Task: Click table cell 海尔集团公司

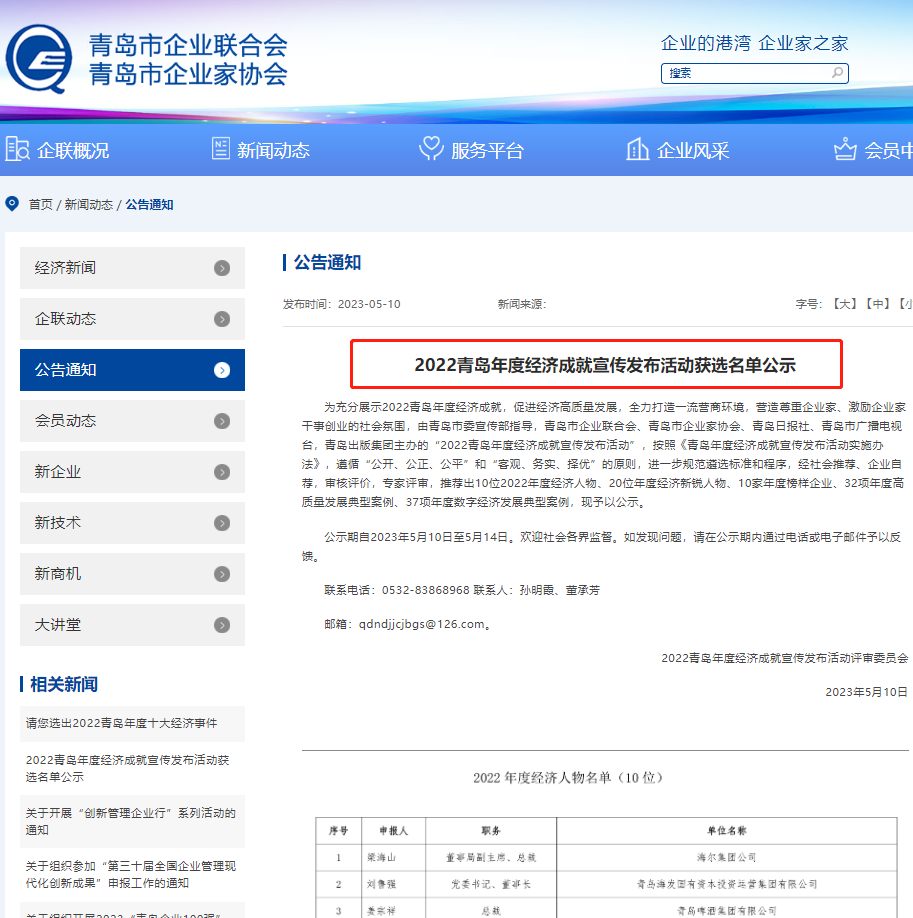Action: tap(726, 857)
